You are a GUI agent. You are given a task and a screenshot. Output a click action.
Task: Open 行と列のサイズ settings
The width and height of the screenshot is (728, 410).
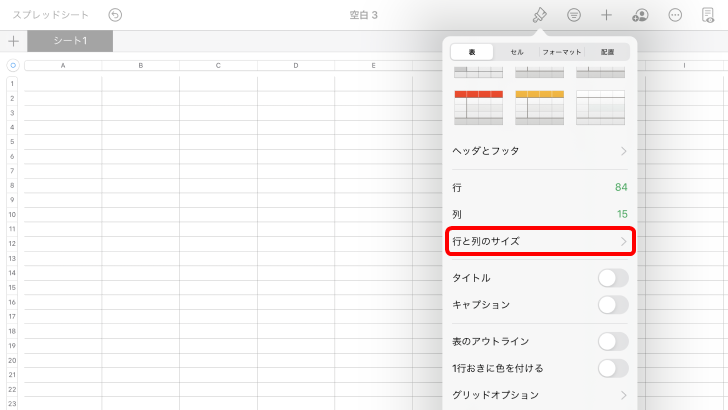tap(539, 241)
